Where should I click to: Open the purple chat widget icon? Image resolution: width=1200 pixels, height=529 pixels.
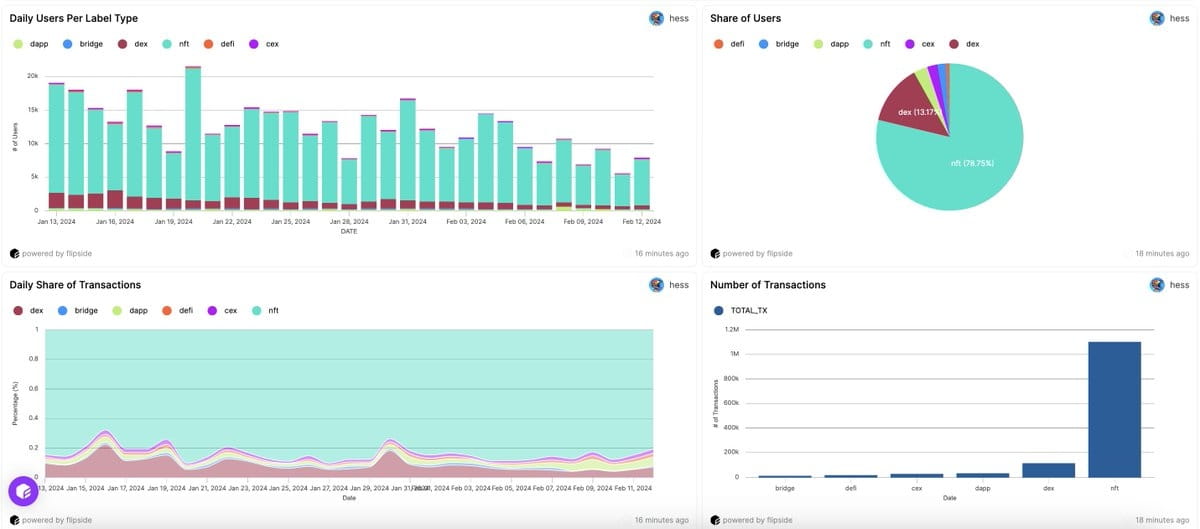pyautogui.click(x=23, y=491)
